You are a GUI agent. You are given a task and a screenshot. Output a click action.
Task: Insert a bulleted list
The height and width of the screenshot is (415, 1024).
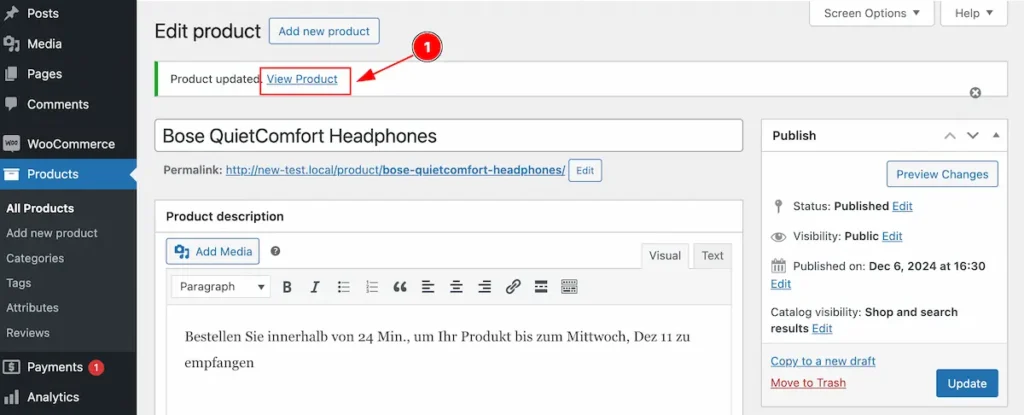click(344, 287)
